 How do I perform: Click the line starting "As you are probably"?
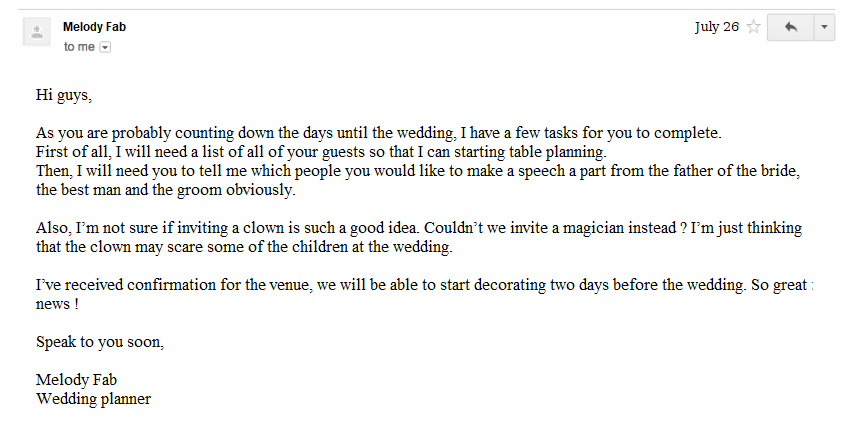[x=378, y=133]
